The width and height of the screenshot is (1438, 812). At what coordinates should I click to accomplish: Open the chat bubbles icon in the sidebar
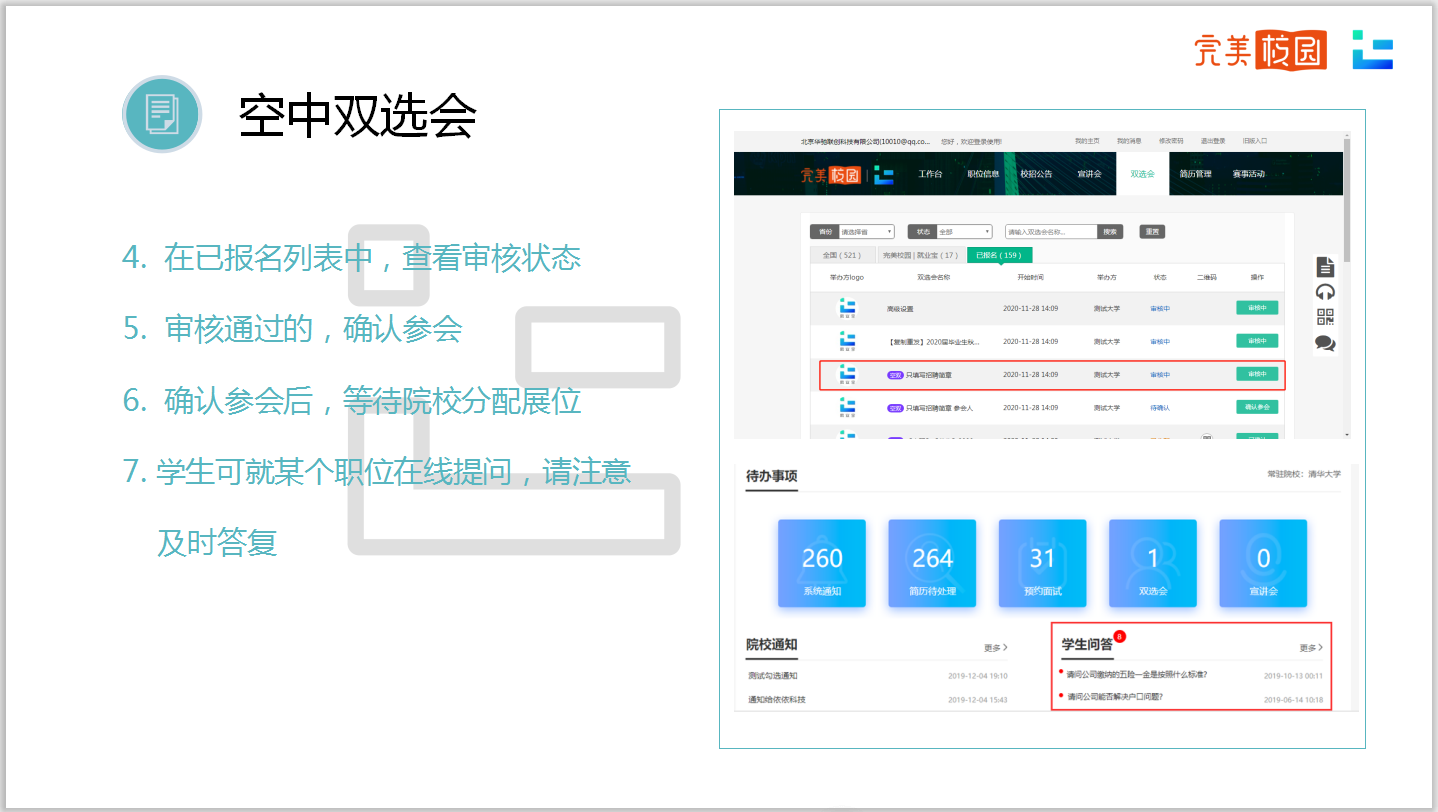(1325, 343)
